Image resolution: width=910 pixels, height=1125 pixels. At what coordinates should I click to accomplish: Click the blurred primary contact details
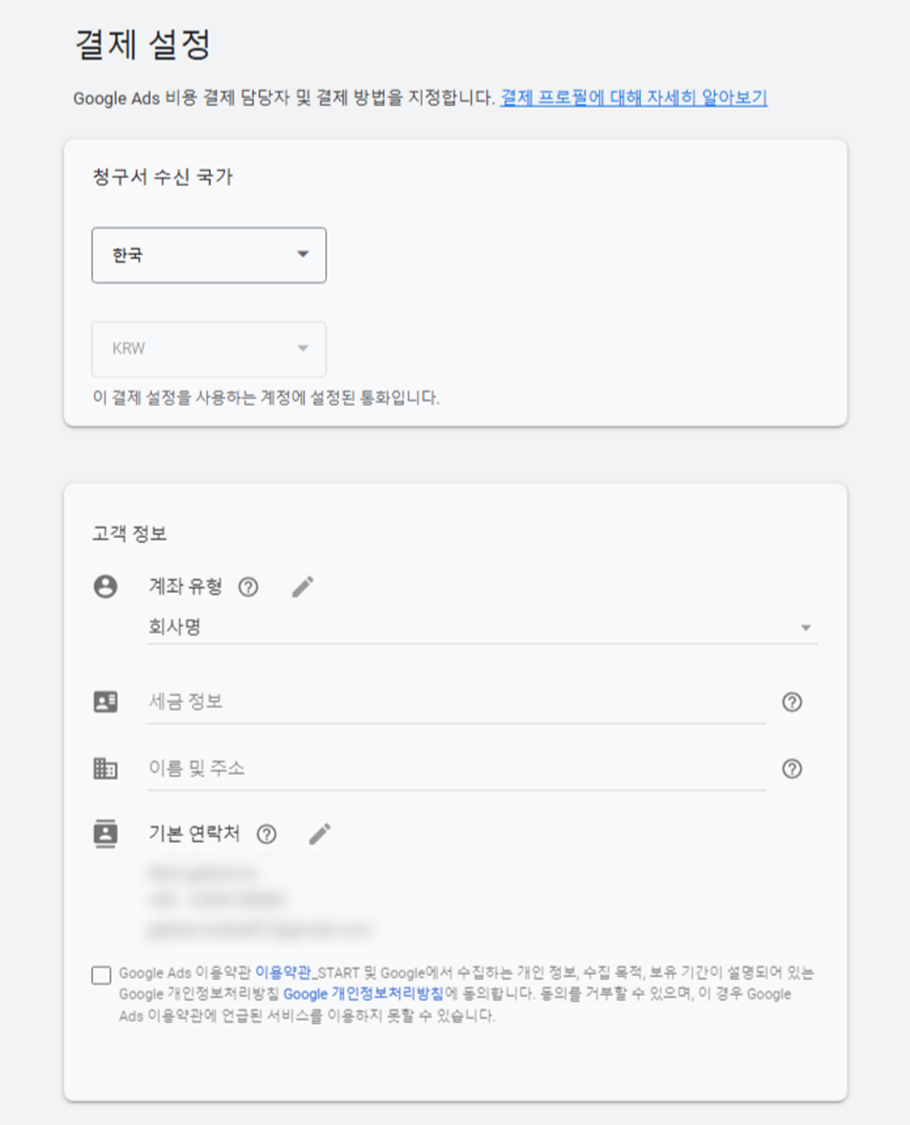tap(260, 901)
